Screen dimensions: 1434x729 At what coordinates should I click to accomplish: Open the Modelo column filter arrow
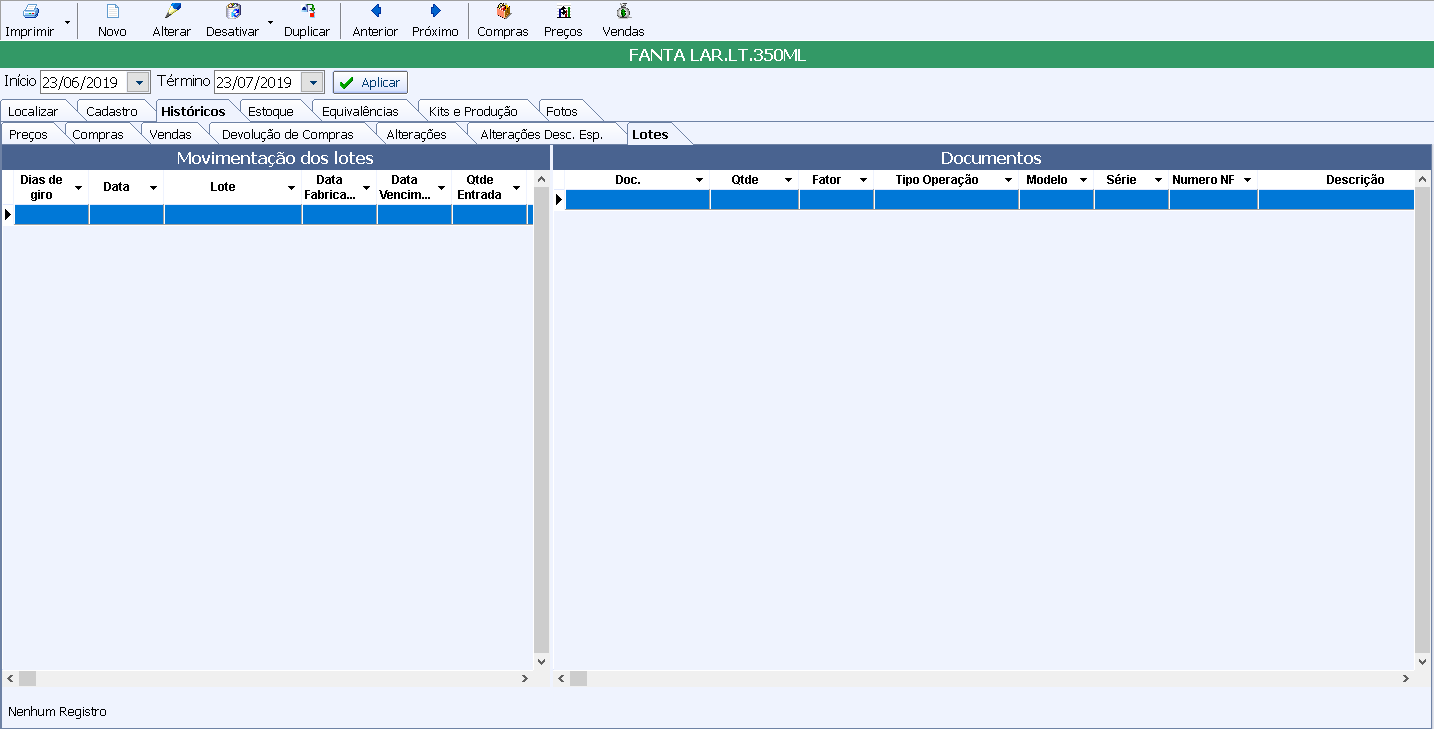point(1083,180)
